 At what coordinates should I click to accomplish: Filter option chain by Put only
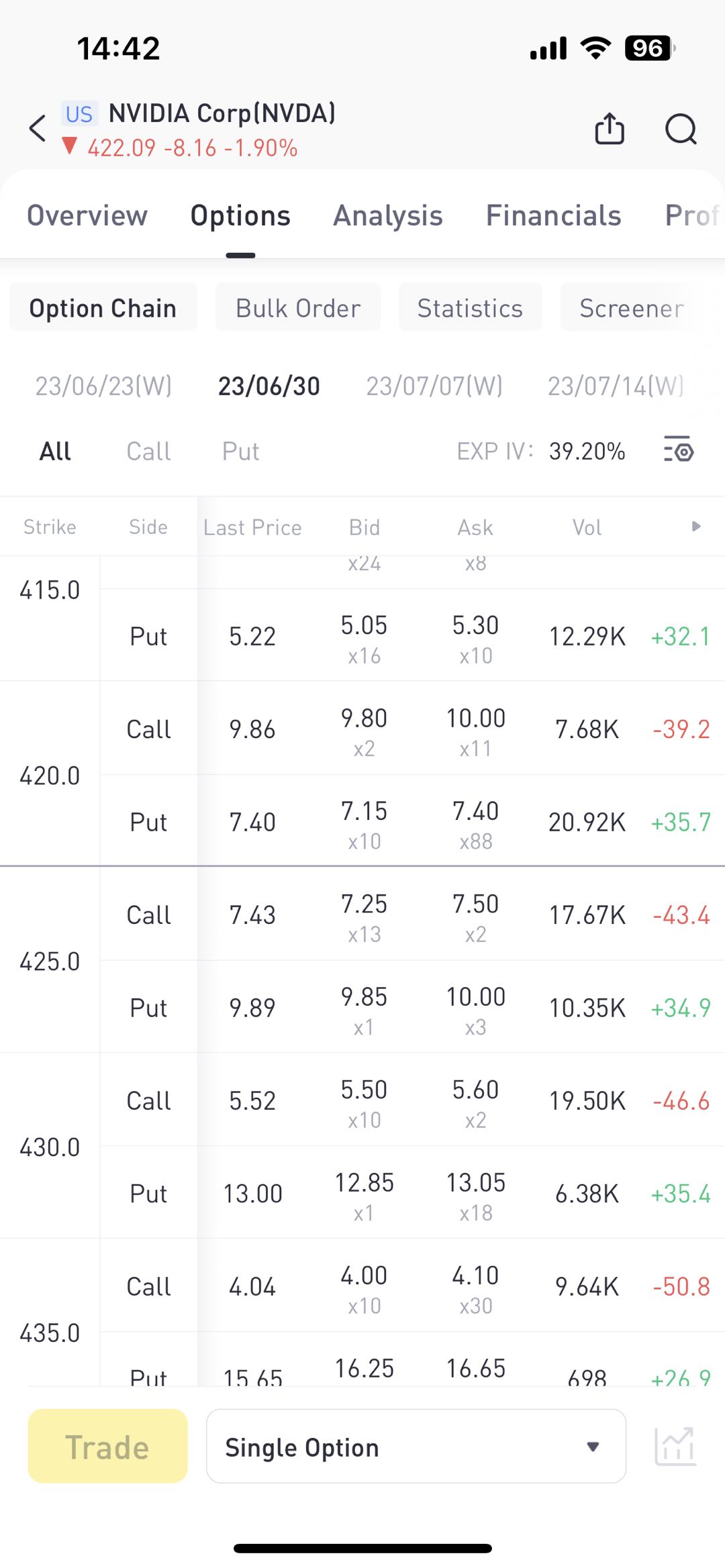coord(240,452)
